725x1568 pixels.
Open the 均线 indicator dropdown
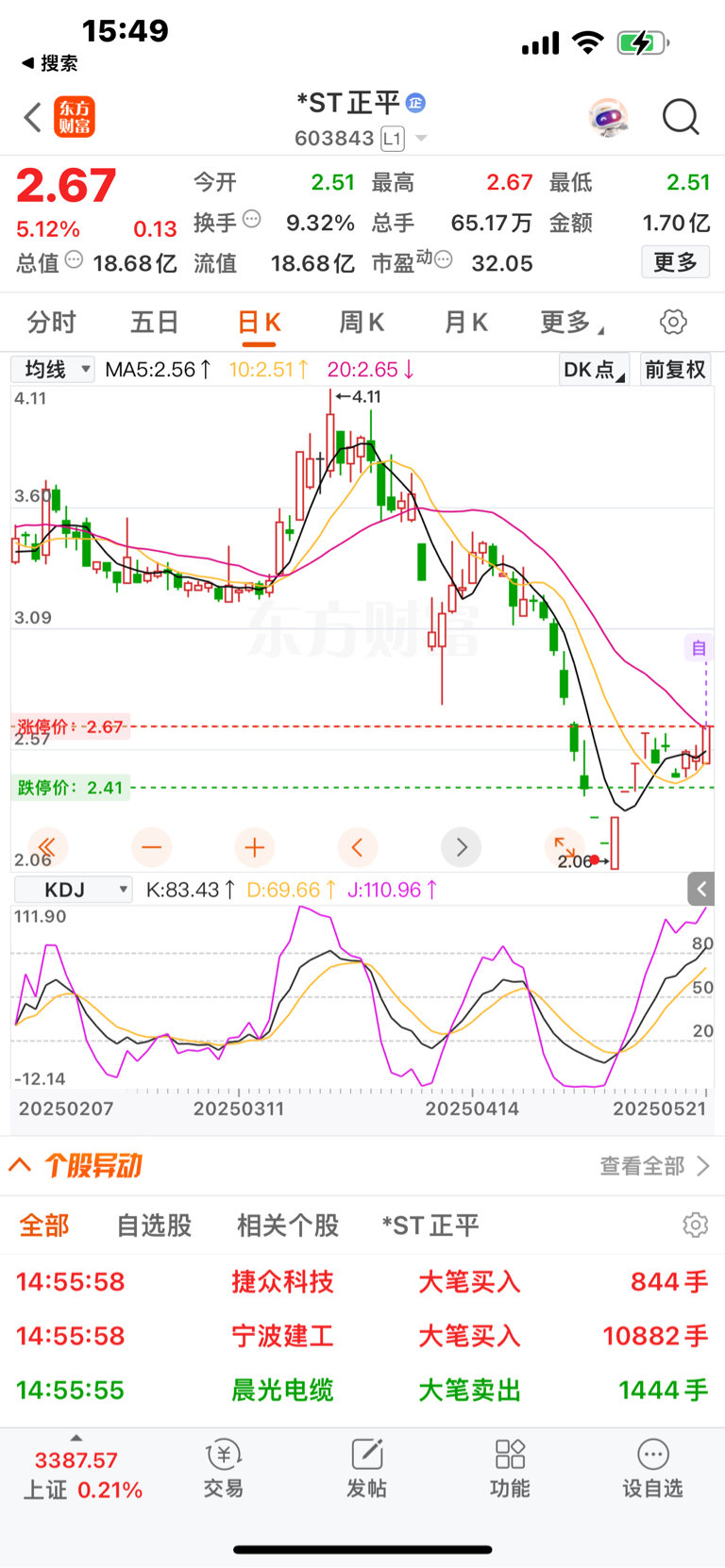[x=53, y=369]
